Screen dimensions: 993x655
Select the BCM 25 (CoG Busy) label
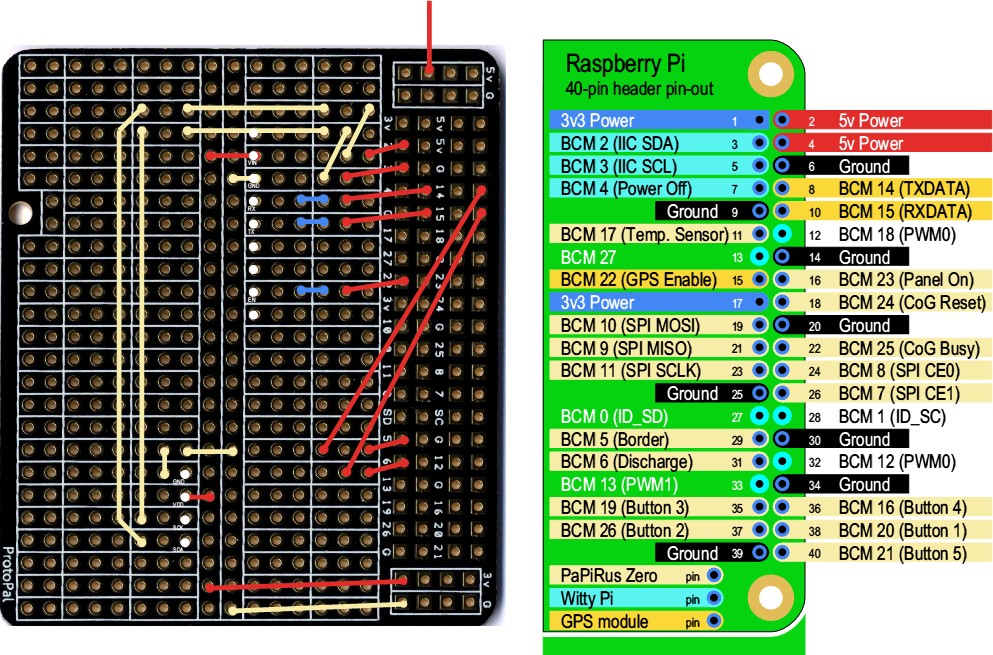coord(909,348)
